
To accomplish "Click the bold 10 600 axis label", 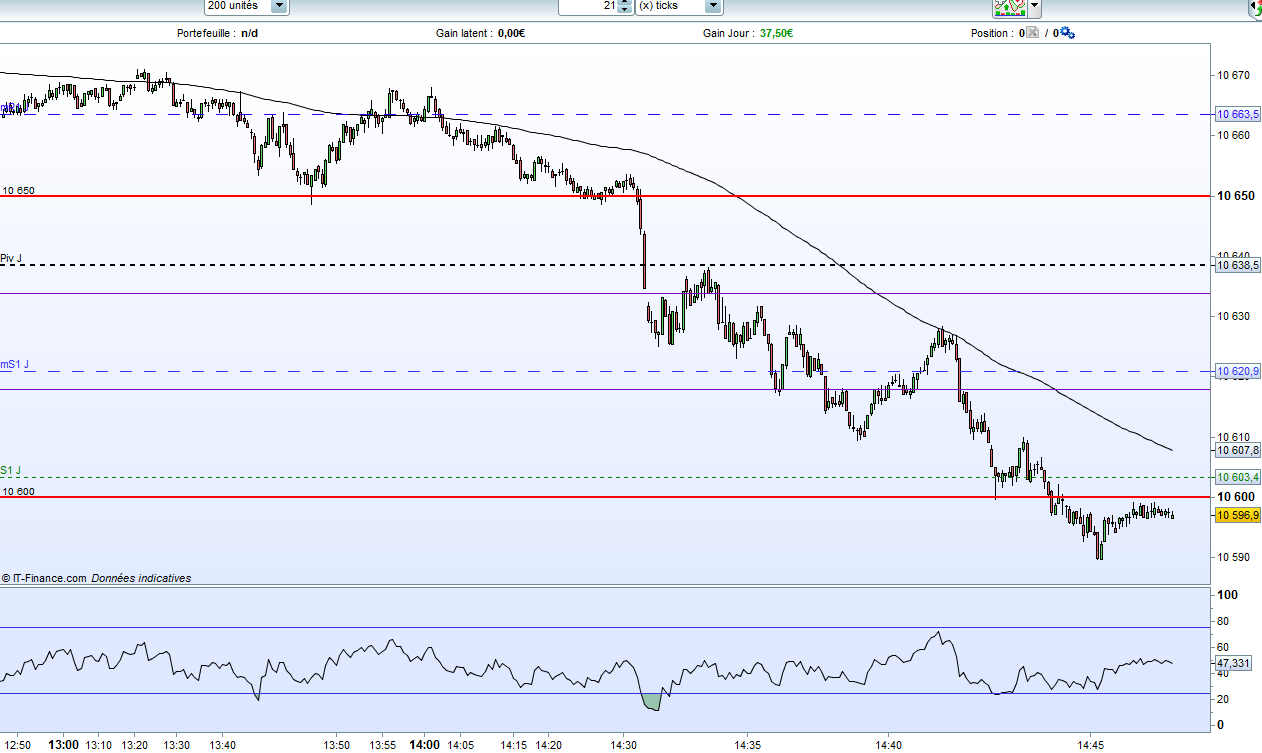I will point(1235,497).
